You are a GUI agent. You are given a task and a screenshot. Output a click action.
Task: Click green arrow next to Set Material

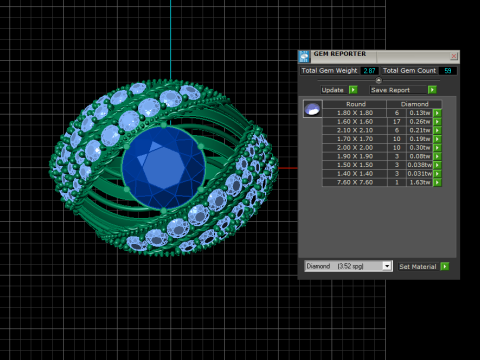coord(445,267)
